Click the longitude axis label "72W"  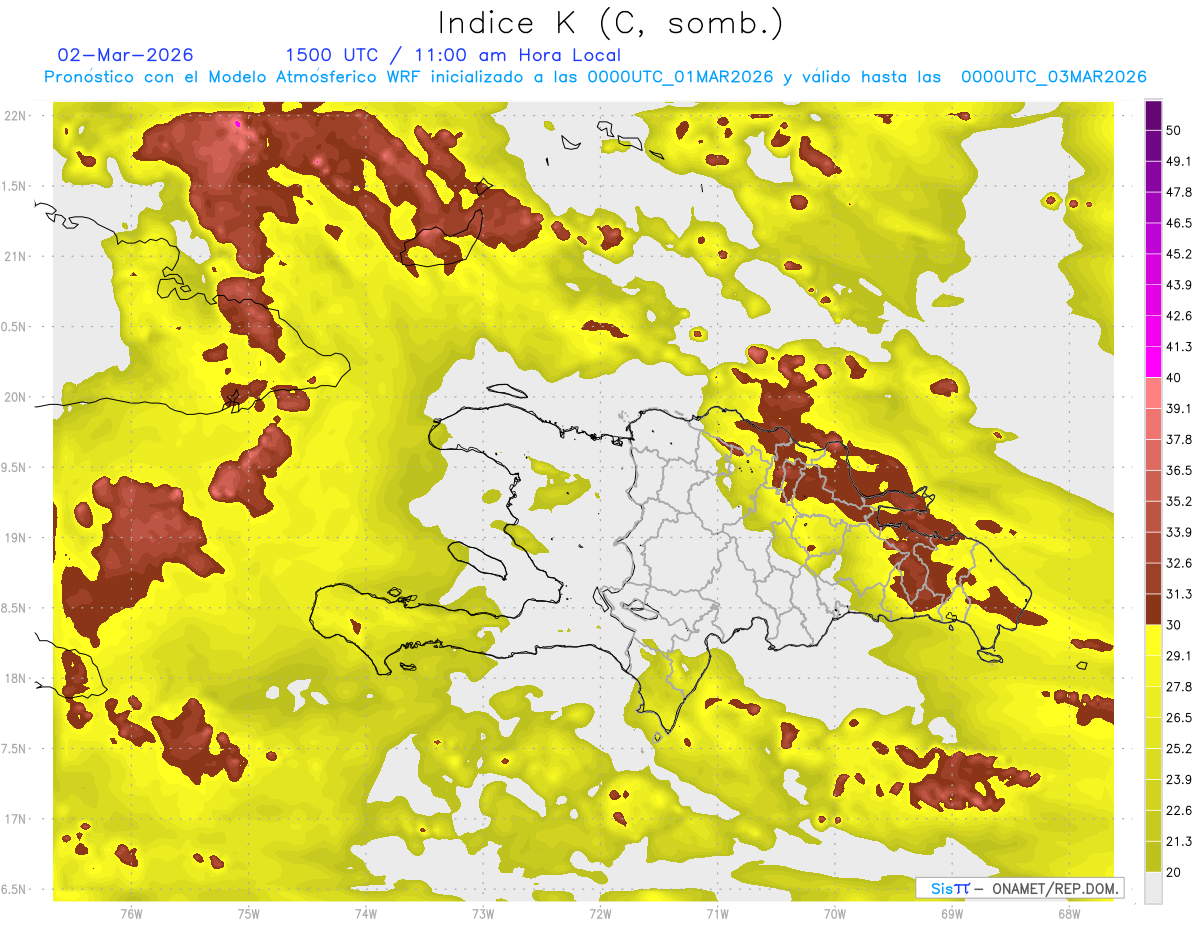[x=600, y=914]
